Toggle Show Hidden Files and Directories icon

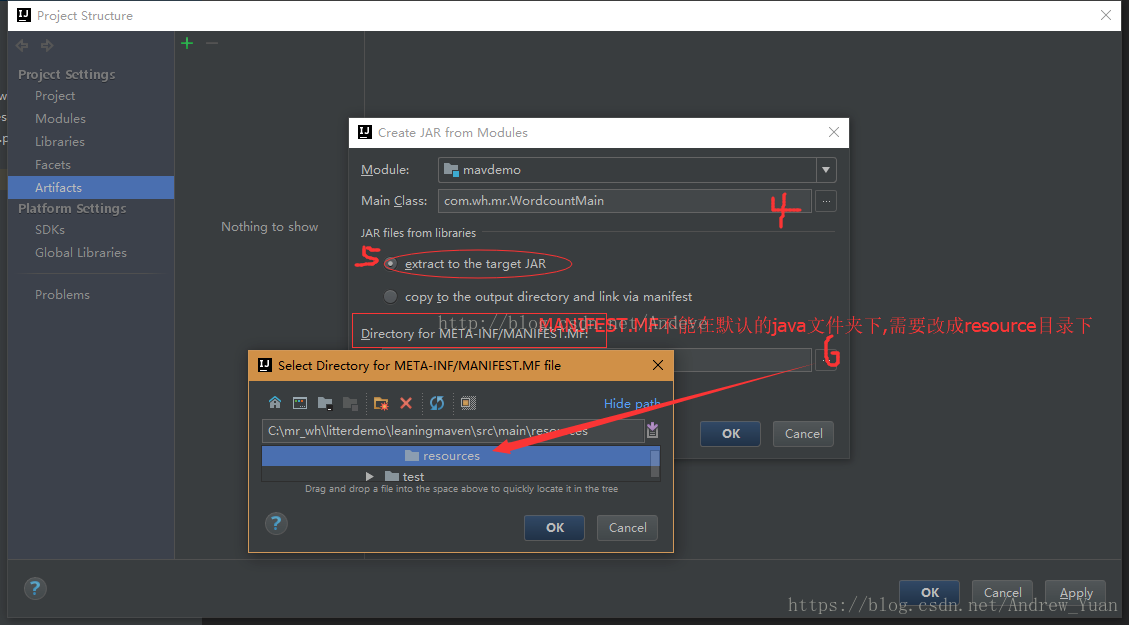(468, 403)
